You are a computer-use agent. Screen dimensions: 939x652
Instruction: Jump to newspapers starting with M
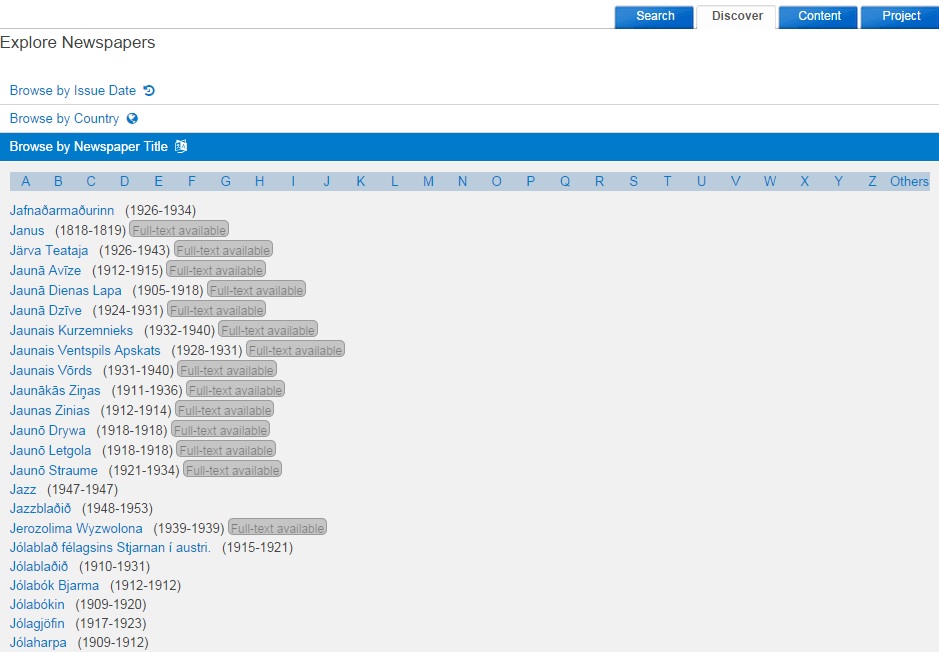pyautogui.click(x=428, y=181)
